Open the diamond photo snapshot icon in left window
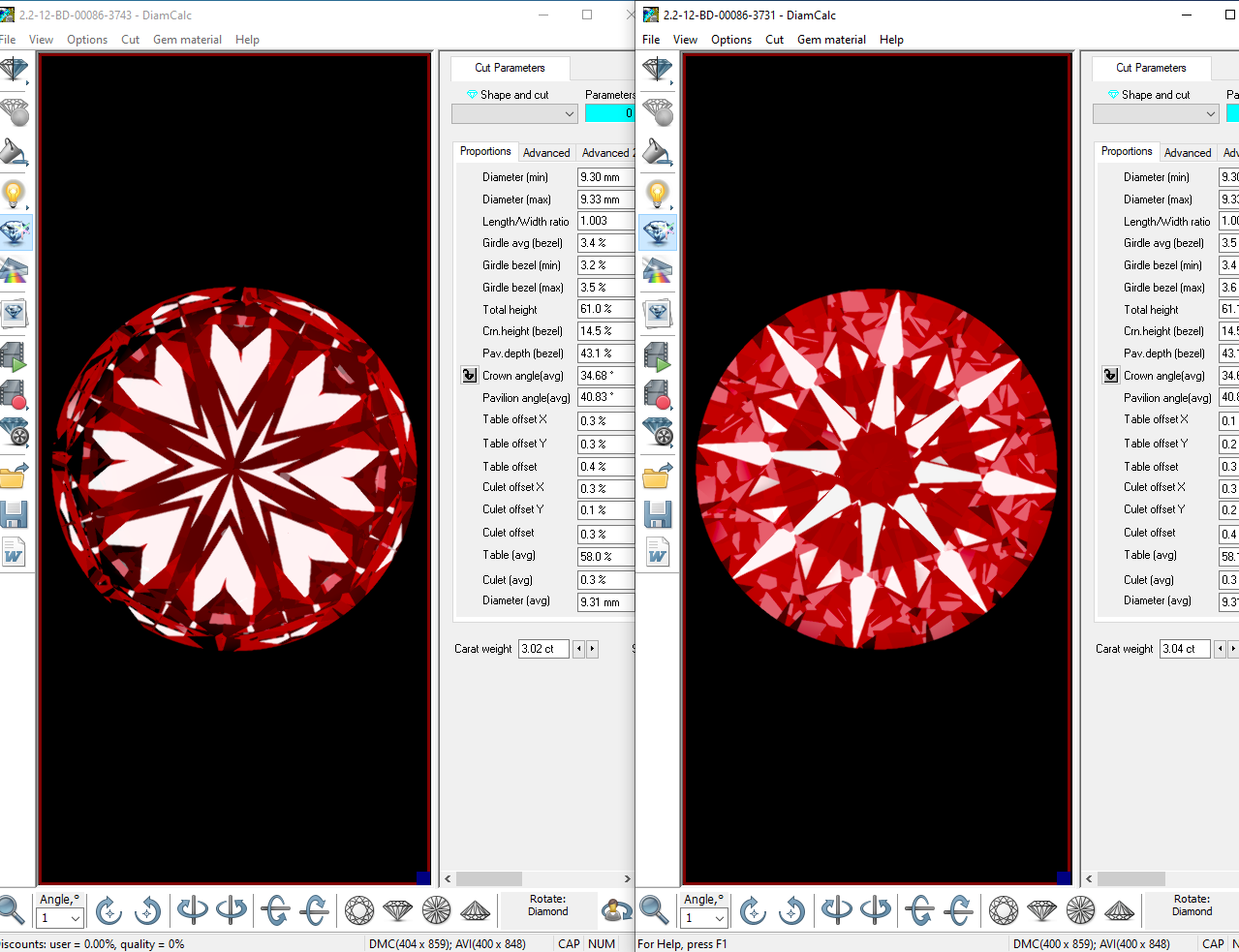The width and height of the screenshot is (1239, 952). (15, 313)
